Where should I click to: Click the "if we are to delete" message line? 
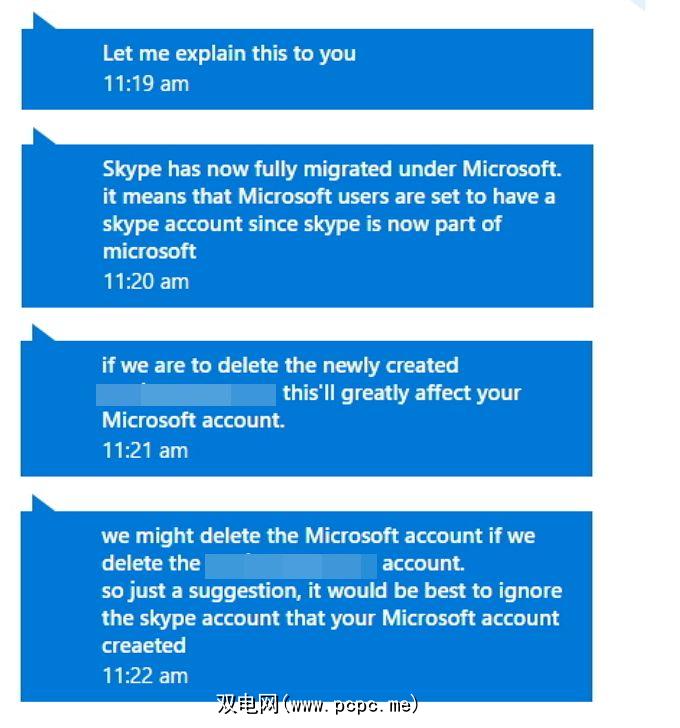[280, 365]
